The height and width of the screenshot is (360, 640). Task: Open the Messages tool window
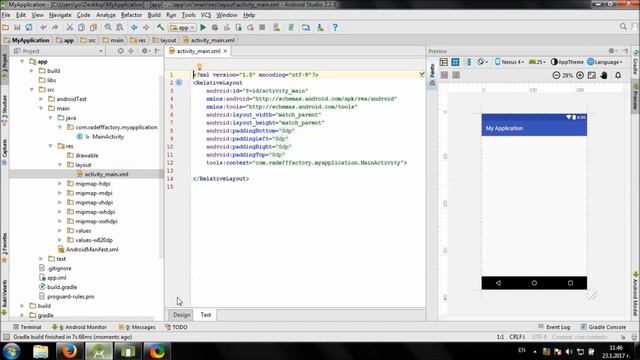pyautogui.click(x=137, y=327)
